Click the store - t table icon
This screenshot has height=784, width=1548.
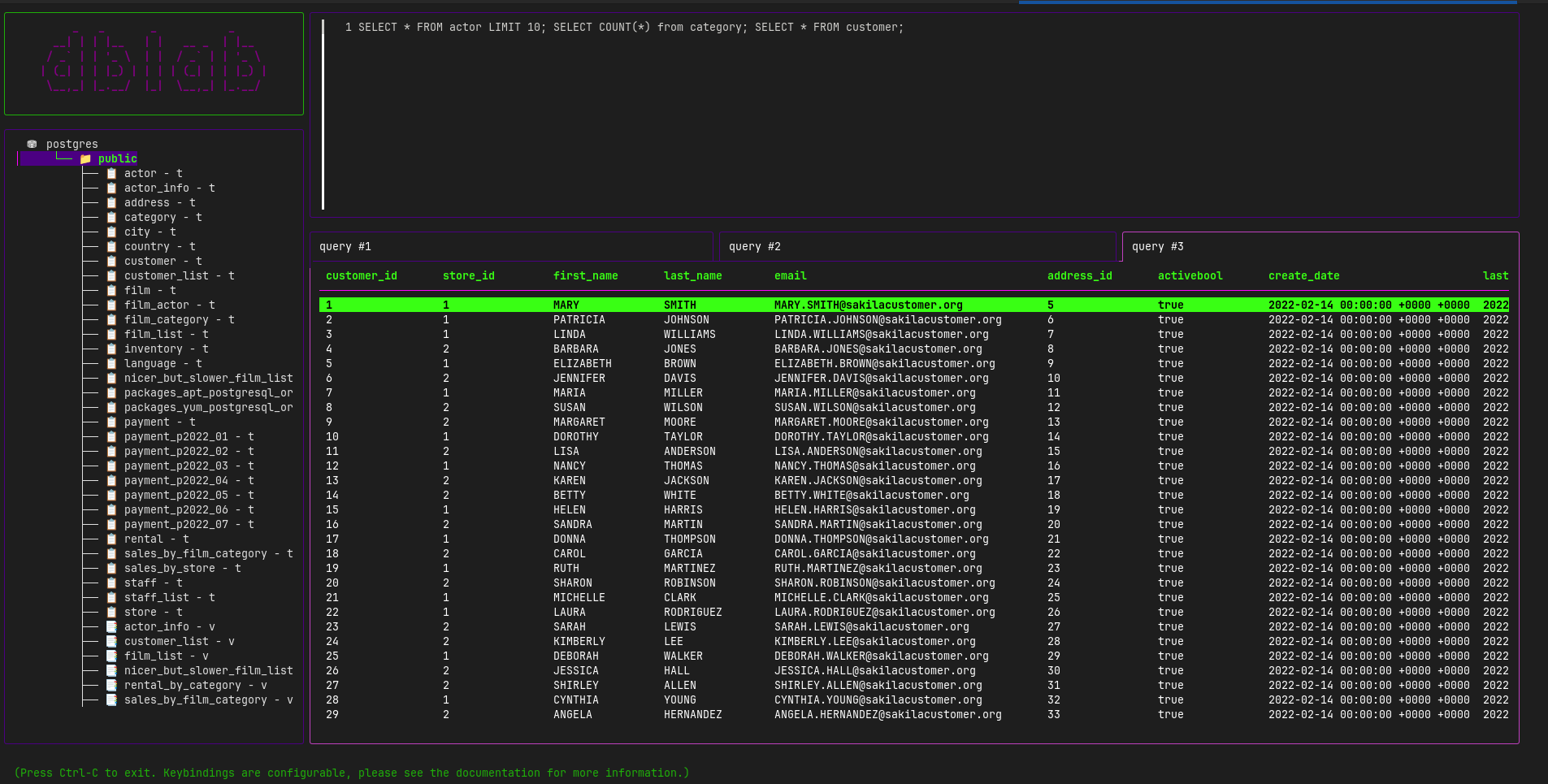tap(111, 612)
